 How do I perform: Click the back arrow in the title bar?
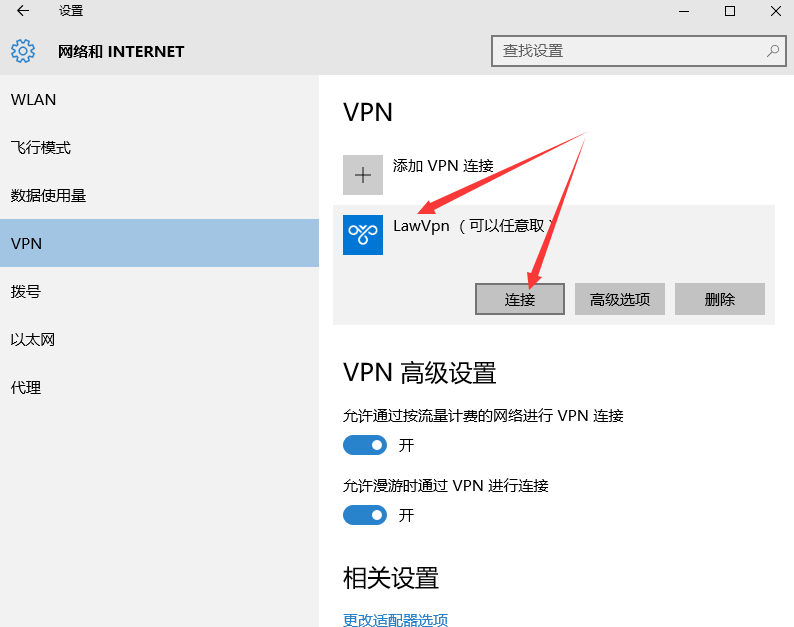pos(23,11)
